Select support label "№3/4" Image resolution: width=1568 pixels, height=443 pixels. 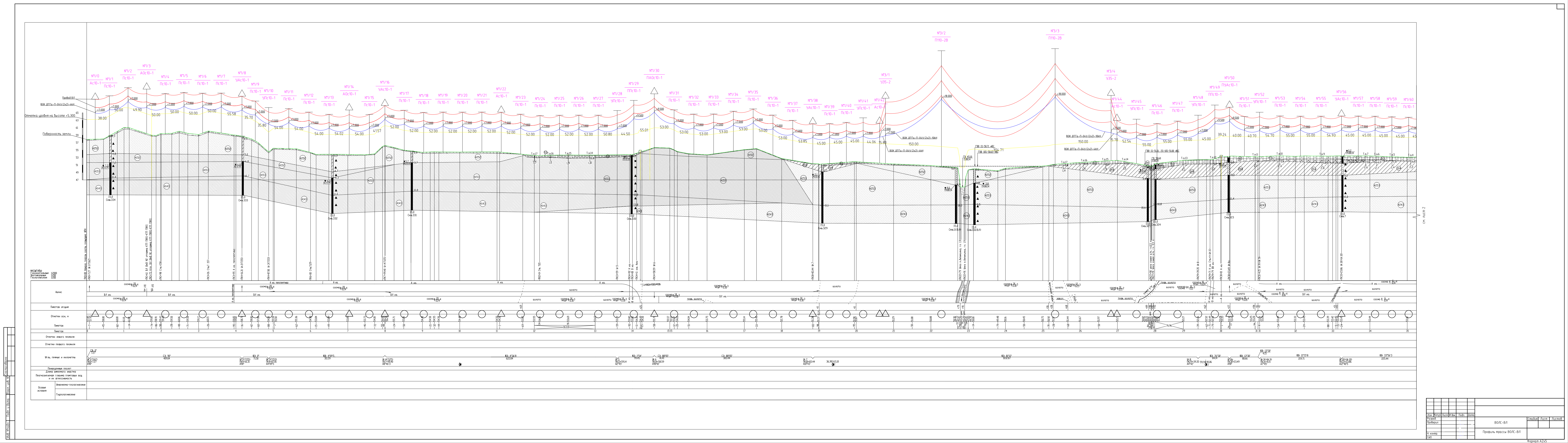click(x=1111, y=71)
